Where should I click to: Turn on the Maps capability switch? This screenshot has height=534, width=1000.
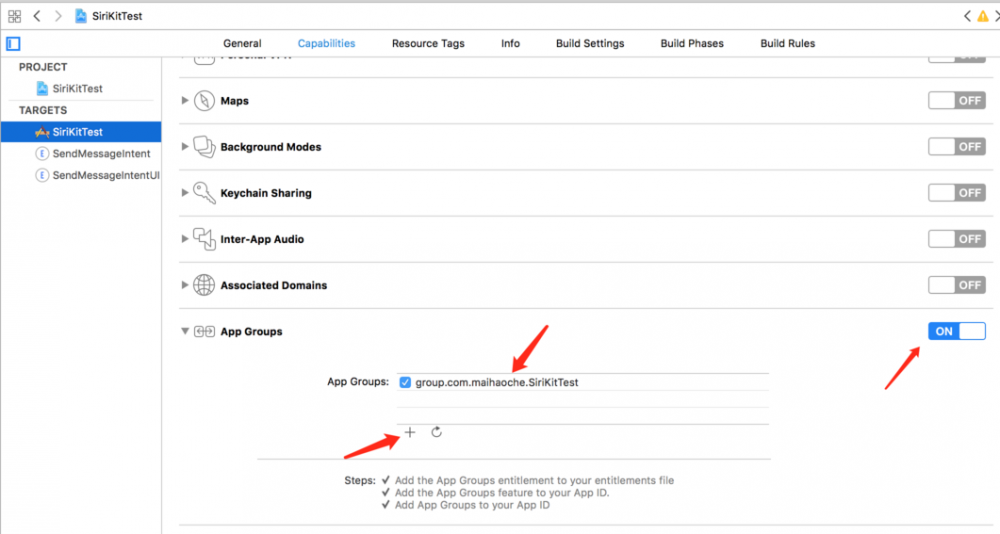pos(957,101)
